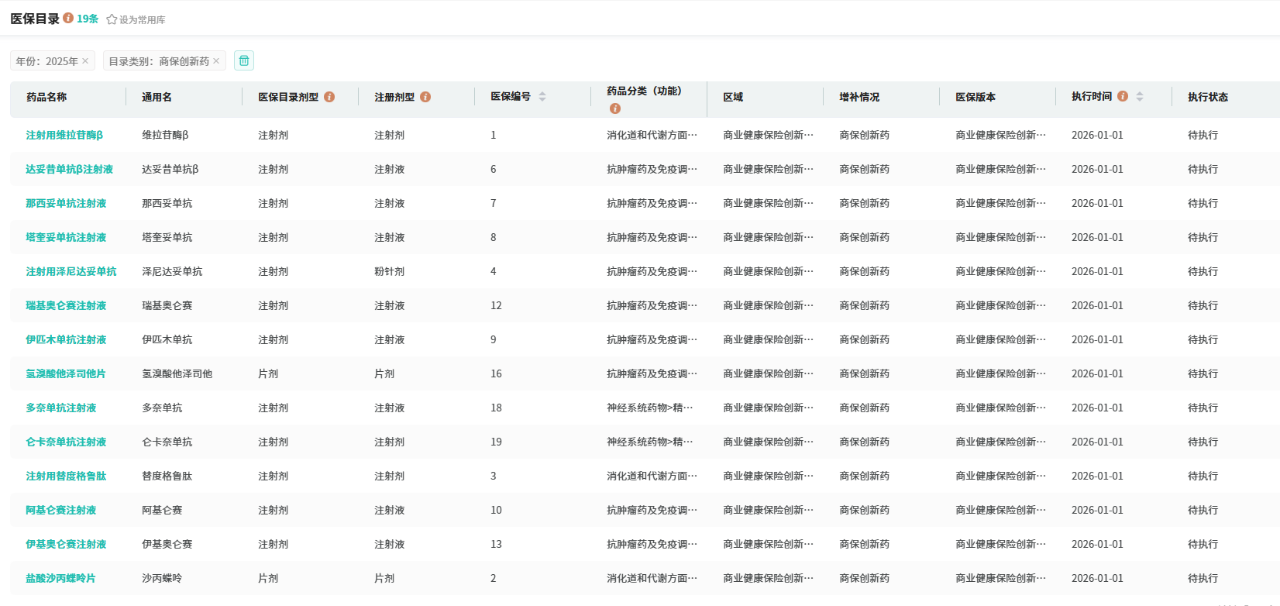Screen dimensions: 1280x606
Task: Click info icon next to 执行时间 header
Action: click(1123, 97)
